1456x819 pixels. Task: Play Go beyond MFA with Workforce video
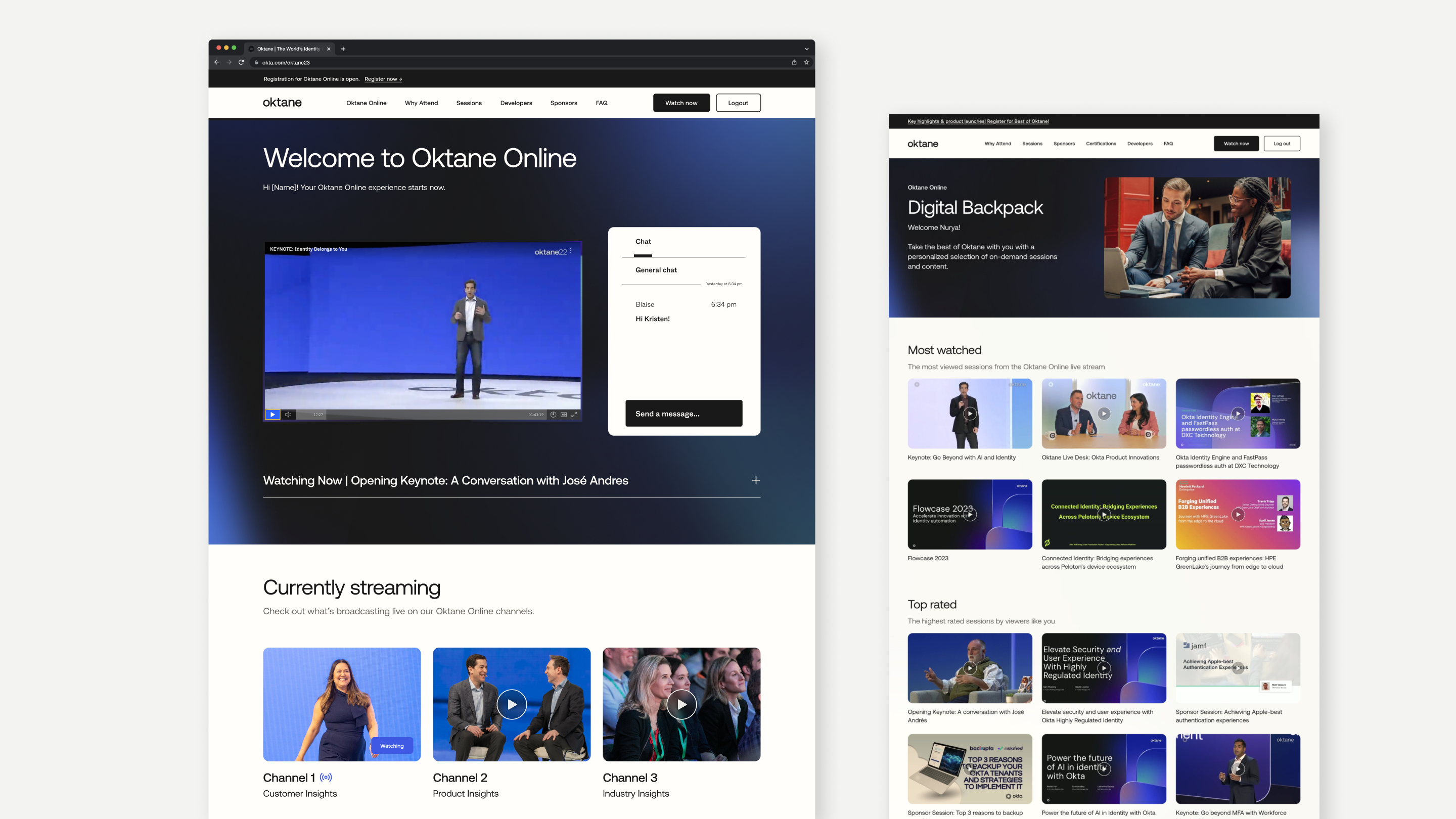[1238, 768]
